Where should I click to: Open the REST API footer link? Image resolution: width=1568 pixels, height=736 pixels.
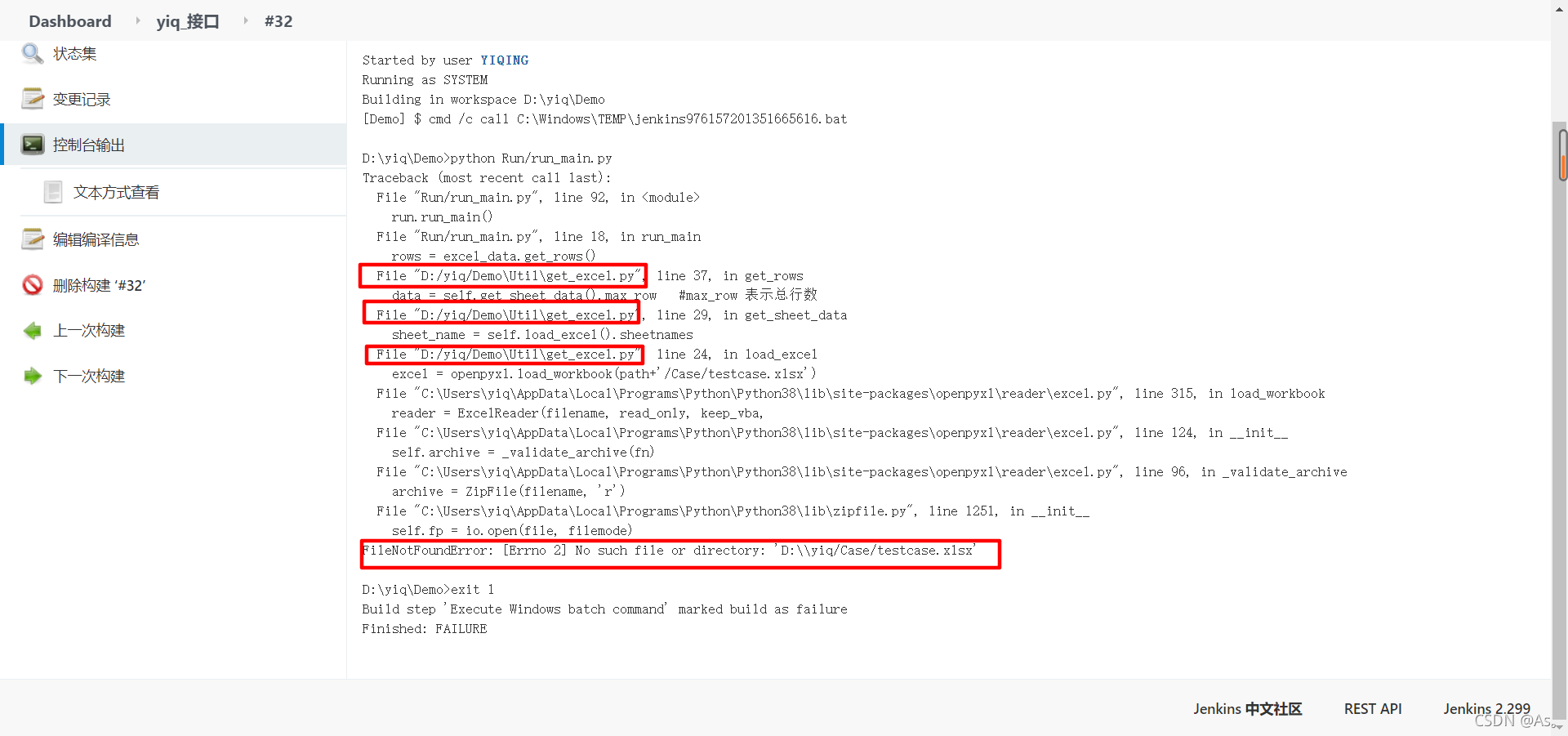tap(1373, 709)
